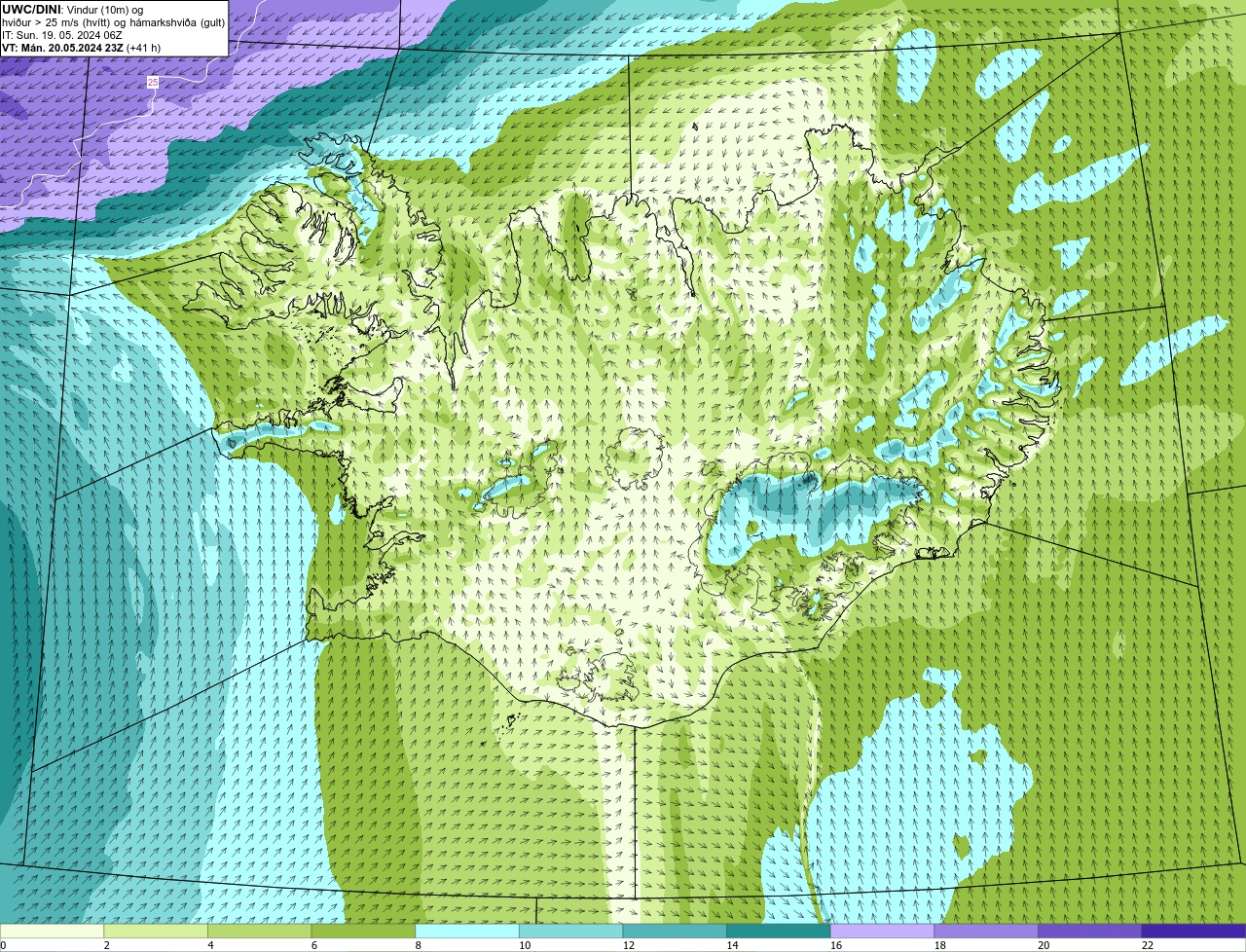
Task: Click the 'IT: Sun. 19. 05. 2024 06Z' line
Action: [61, 35]
